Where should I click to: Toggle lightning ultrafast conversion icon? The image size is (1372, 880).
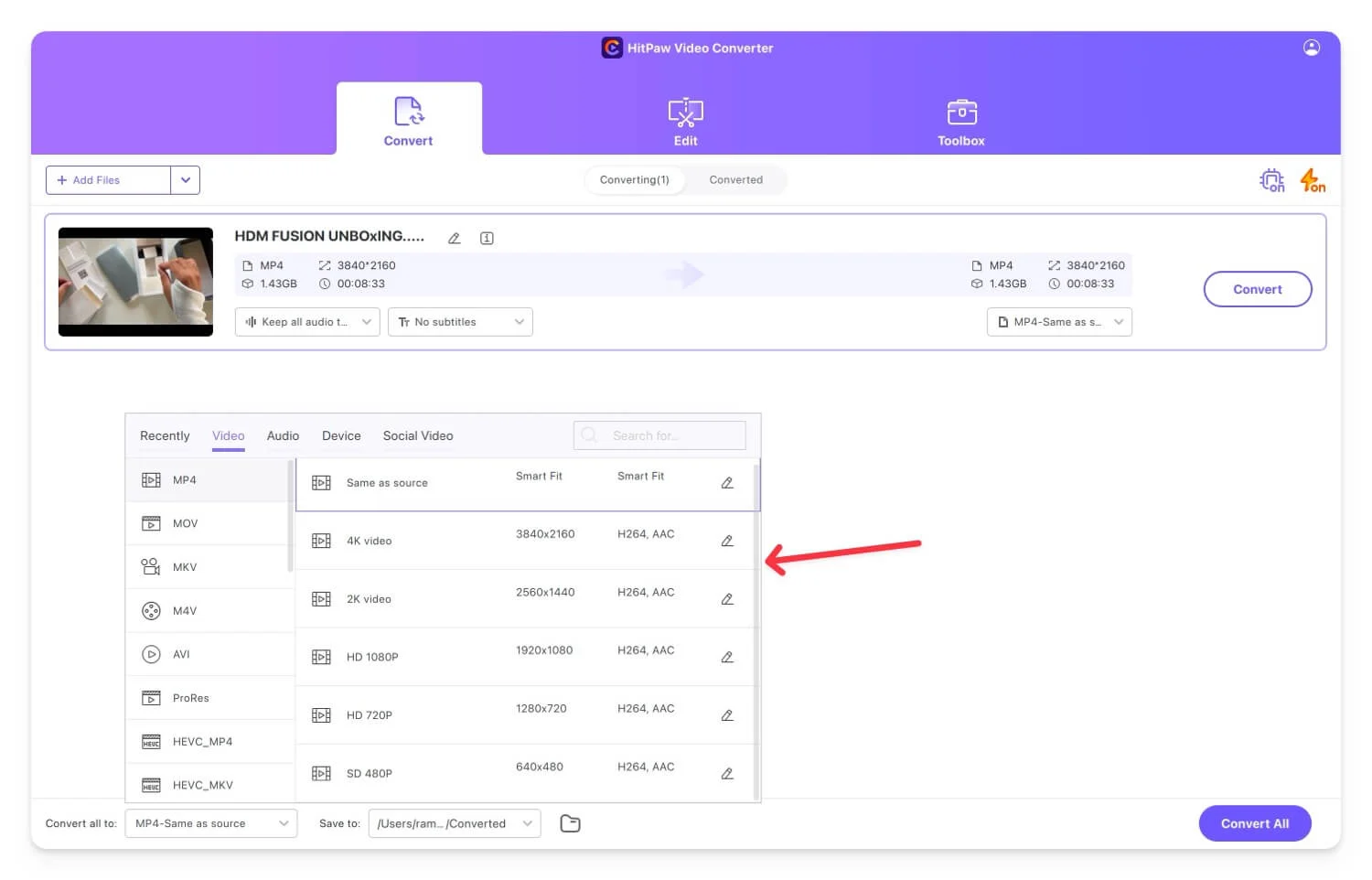tap(1313, 180)
